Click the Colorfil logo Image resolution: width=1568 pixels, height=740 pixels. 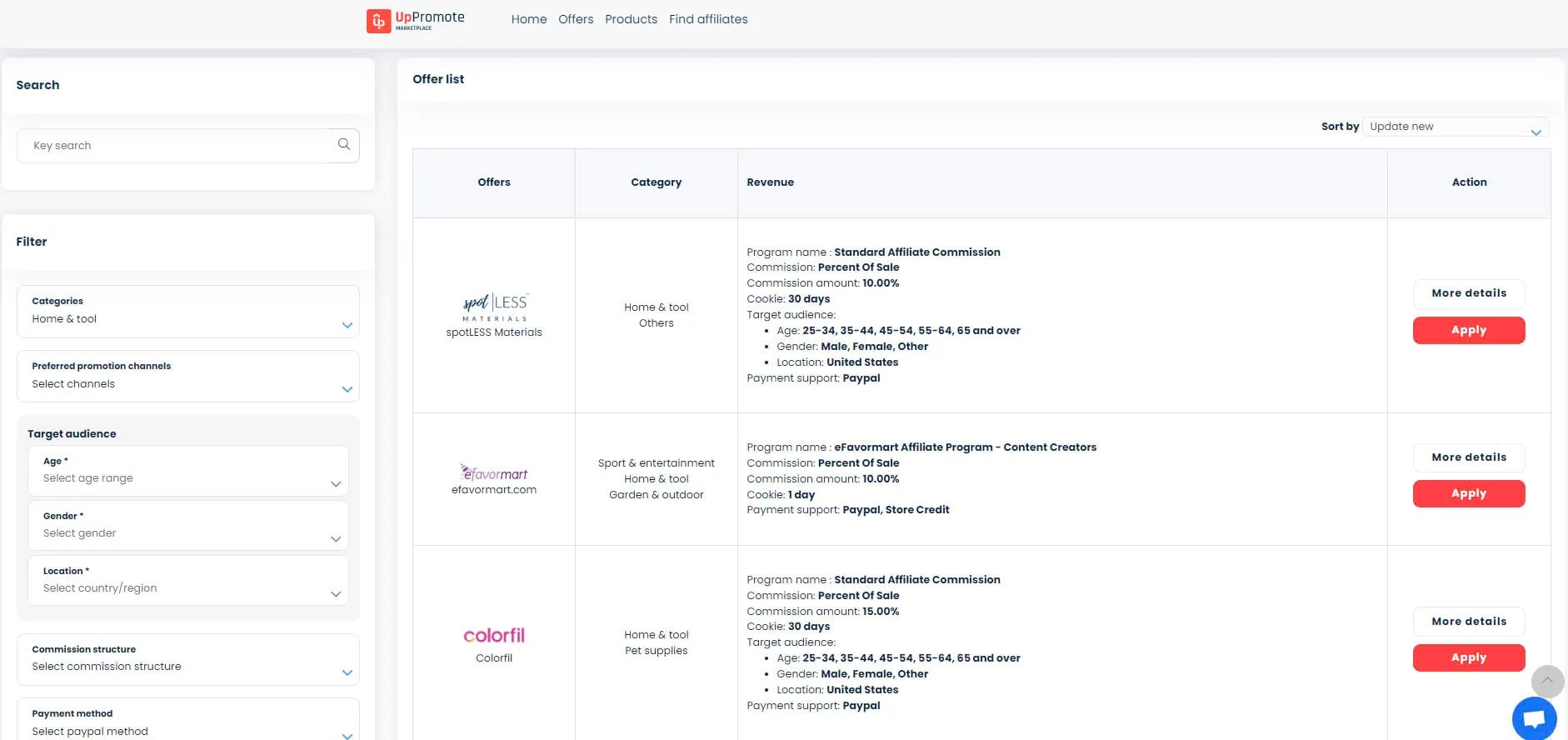pyautogui.click(x=494, y=636)
